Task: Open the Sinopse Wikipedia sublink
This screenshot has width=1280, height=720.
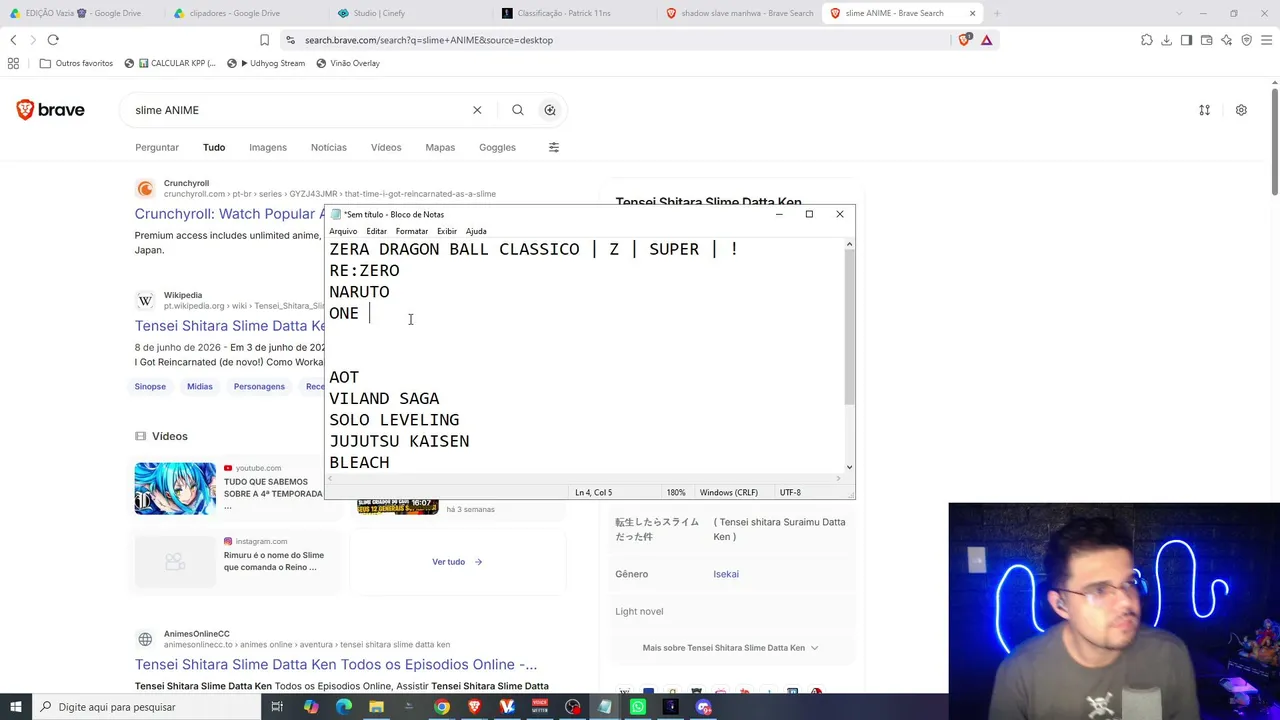Action: (x=150, y=386)
